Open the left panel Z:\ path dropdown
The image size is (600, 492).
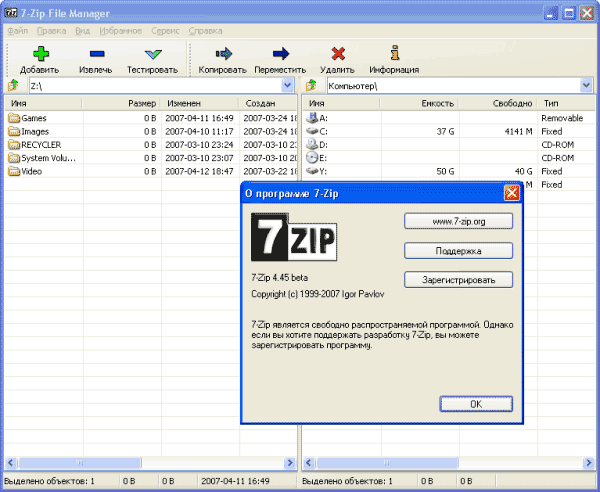(287, 85)
